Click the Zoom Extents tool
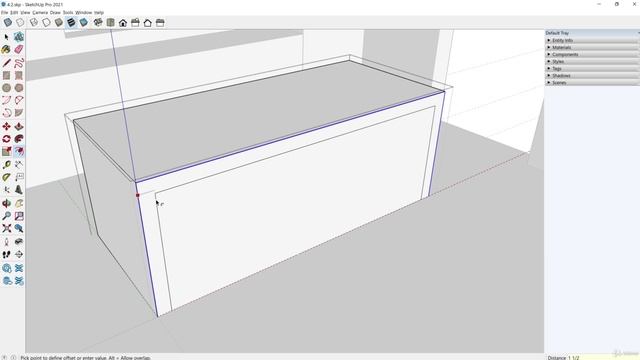Screen dimensions: 640x360 click(7, 229)
